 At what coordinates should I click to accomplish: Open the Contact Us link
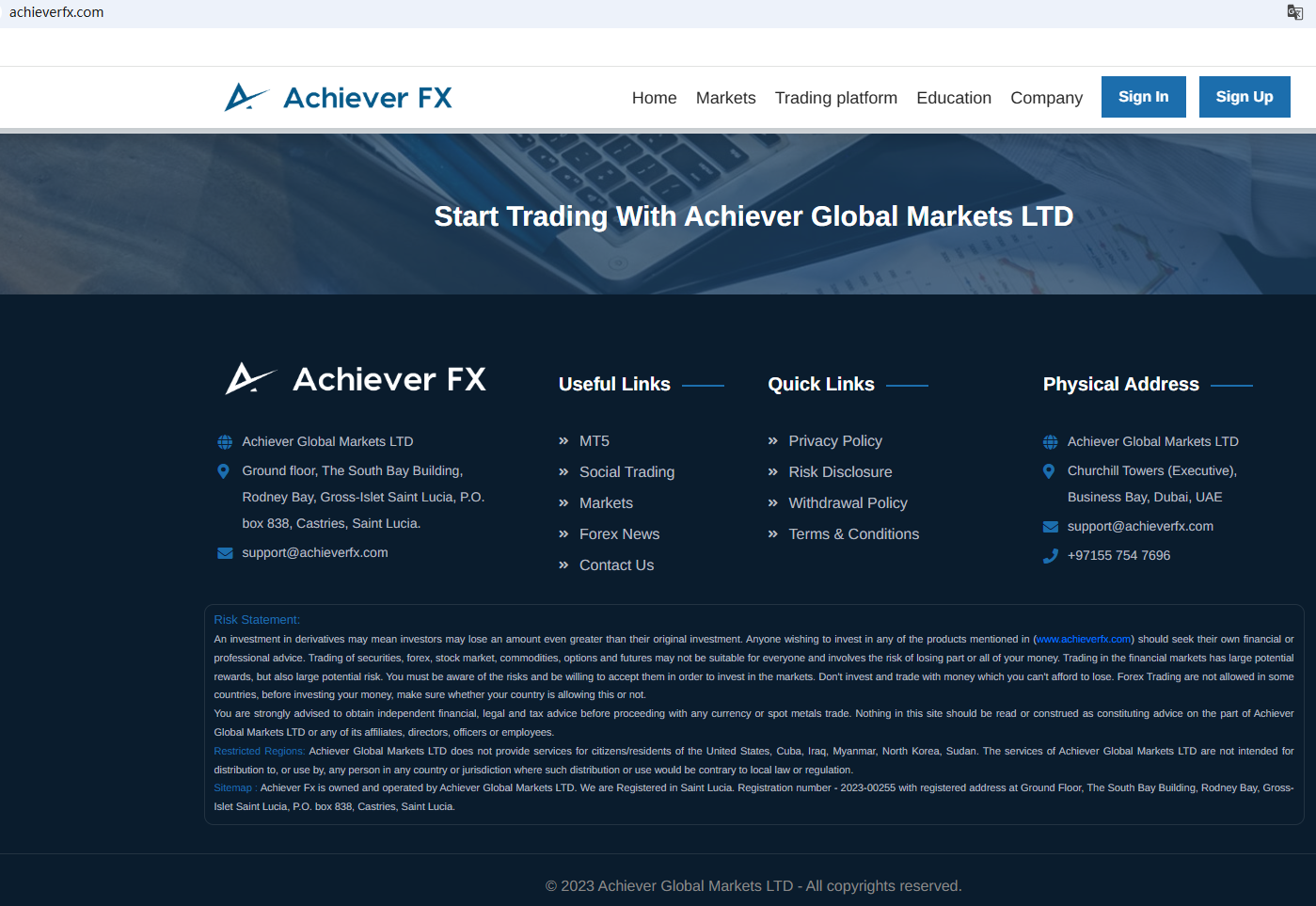tap(617, 564)
